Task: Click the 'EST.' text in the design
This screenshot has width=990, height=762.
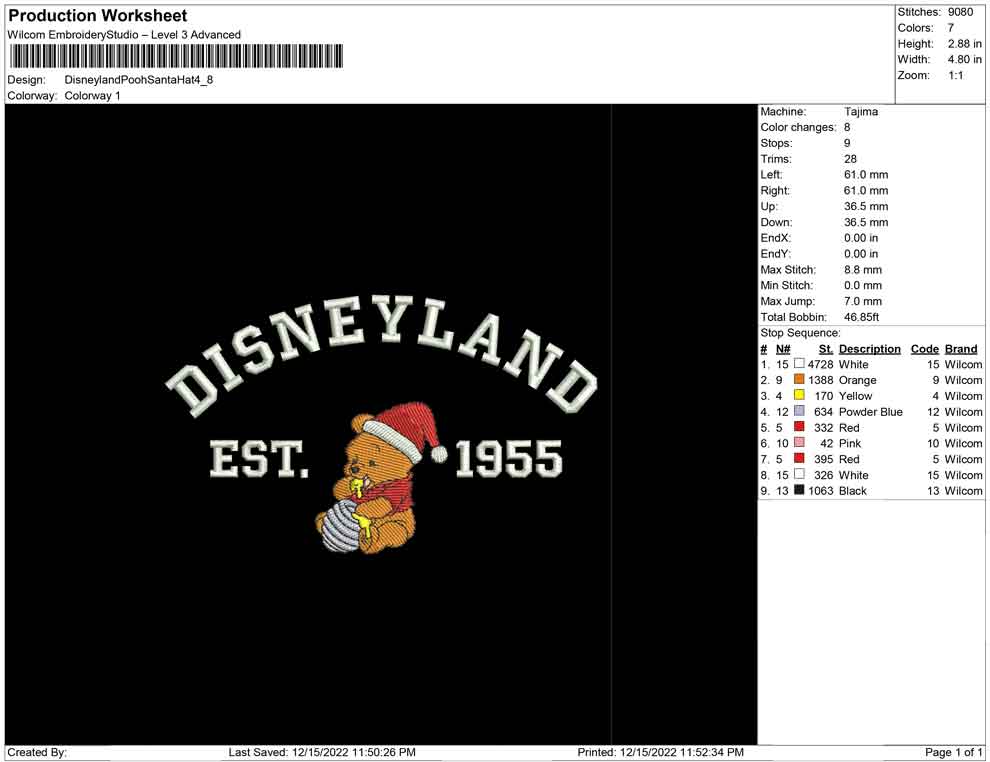Action: pyautogui.click(x=259, y=459)
